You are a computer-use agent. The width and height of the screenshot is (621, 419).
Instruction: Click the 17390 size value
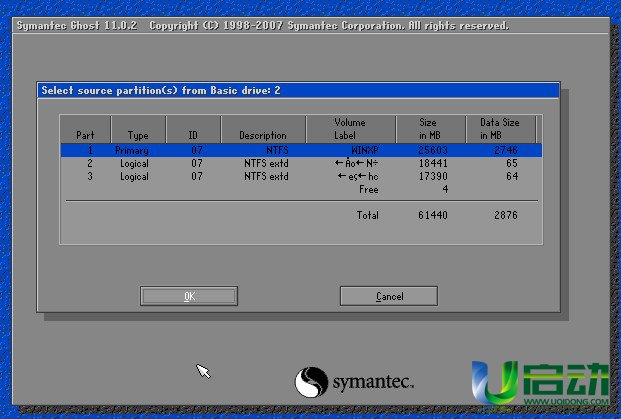coord(433,176)
